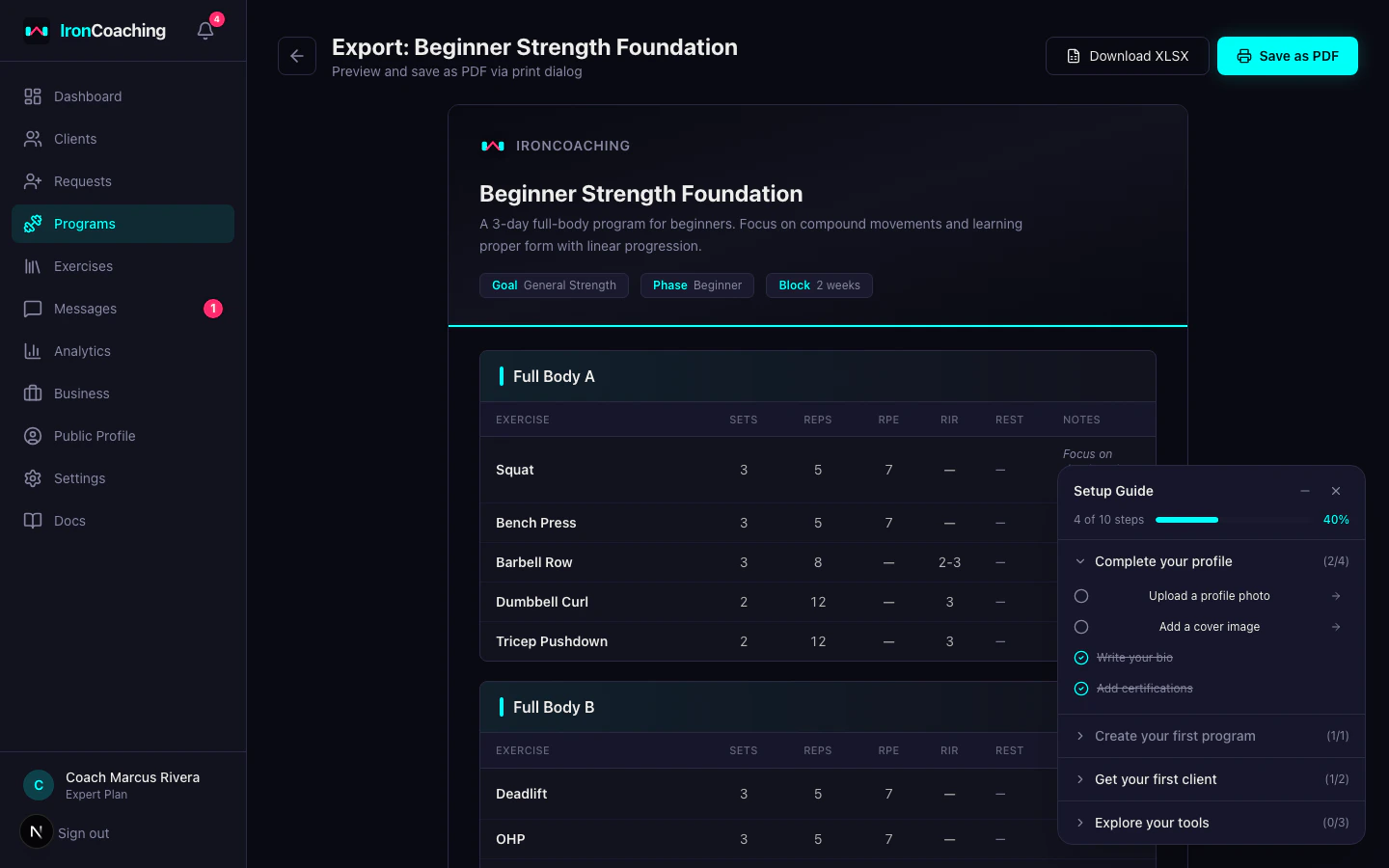Check the Add a cover image circle
The height and width of the screenshot is (868, 1389).
tap(1081, 627)
